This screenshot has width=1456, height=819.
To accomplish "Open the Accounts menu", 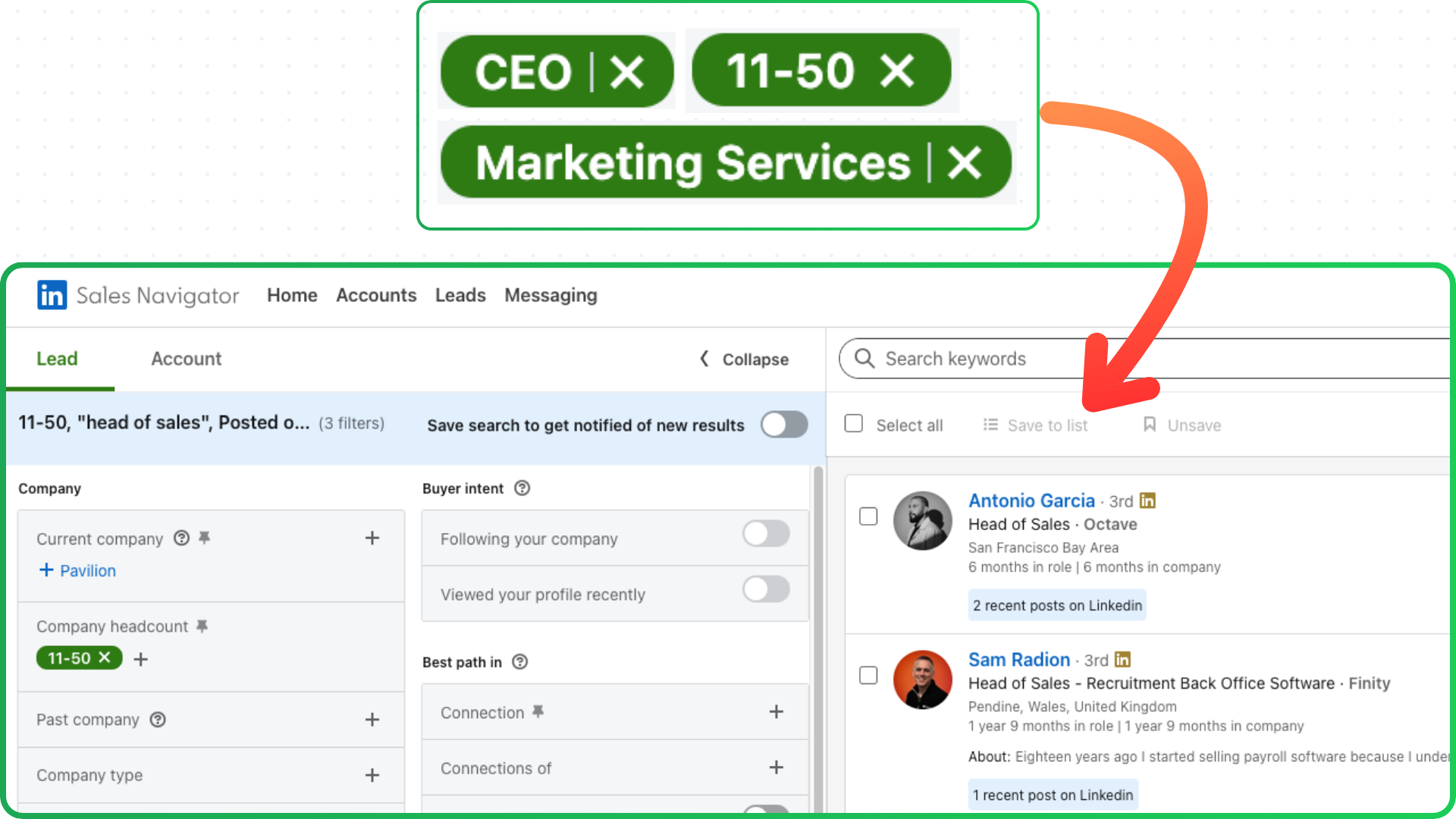I will coord(376,295).
